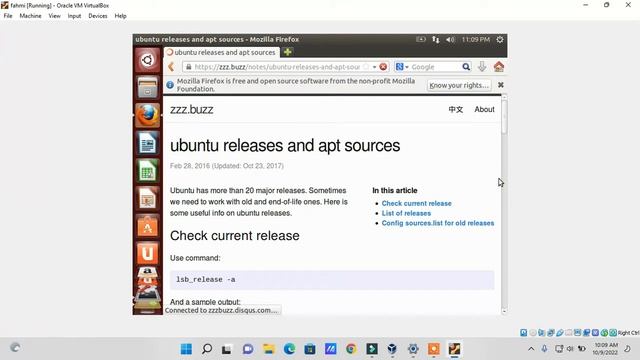Image resolution: width=640 pixels, height=360 pixels.
Task: Open the Ubuntu Dash home launcher
Action: pos(147,60)
